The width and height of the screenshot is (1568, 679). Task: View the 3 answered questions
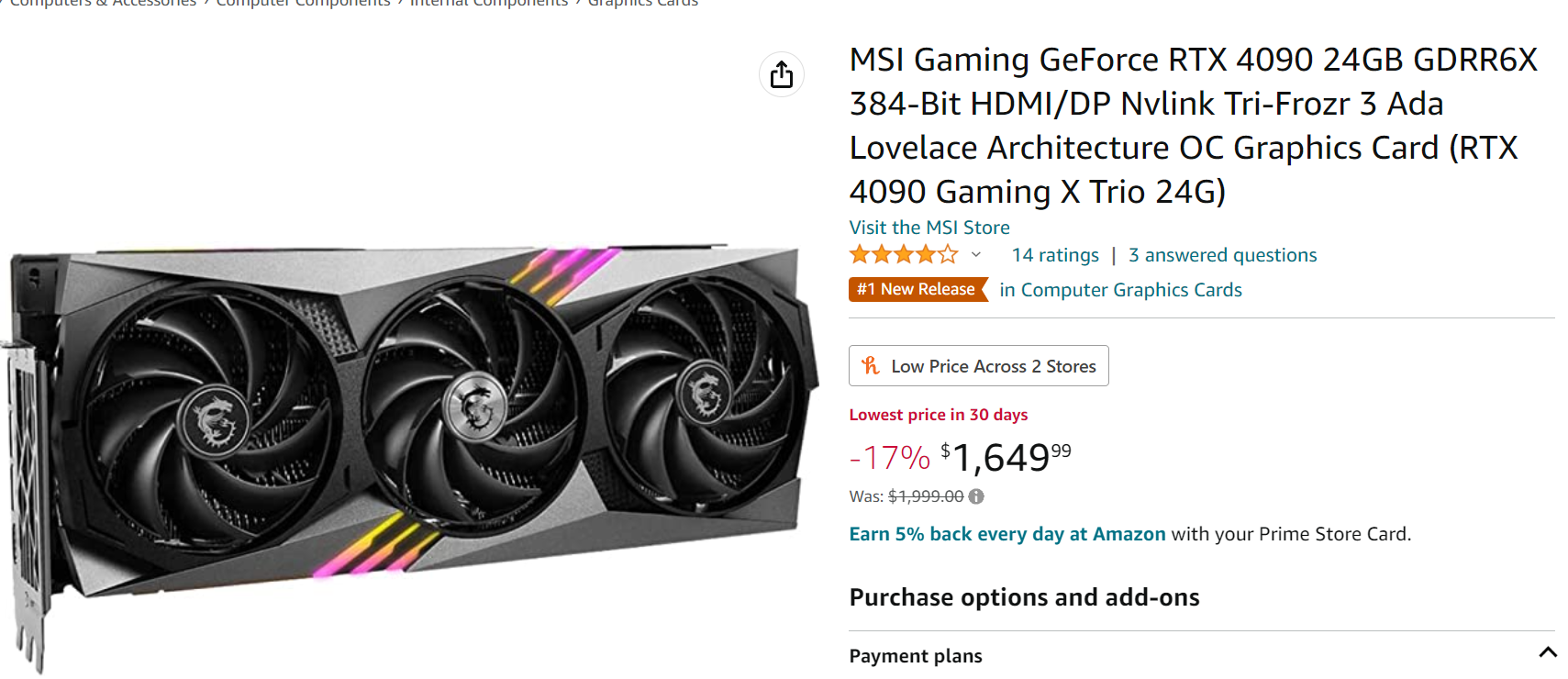(1222, 255)
